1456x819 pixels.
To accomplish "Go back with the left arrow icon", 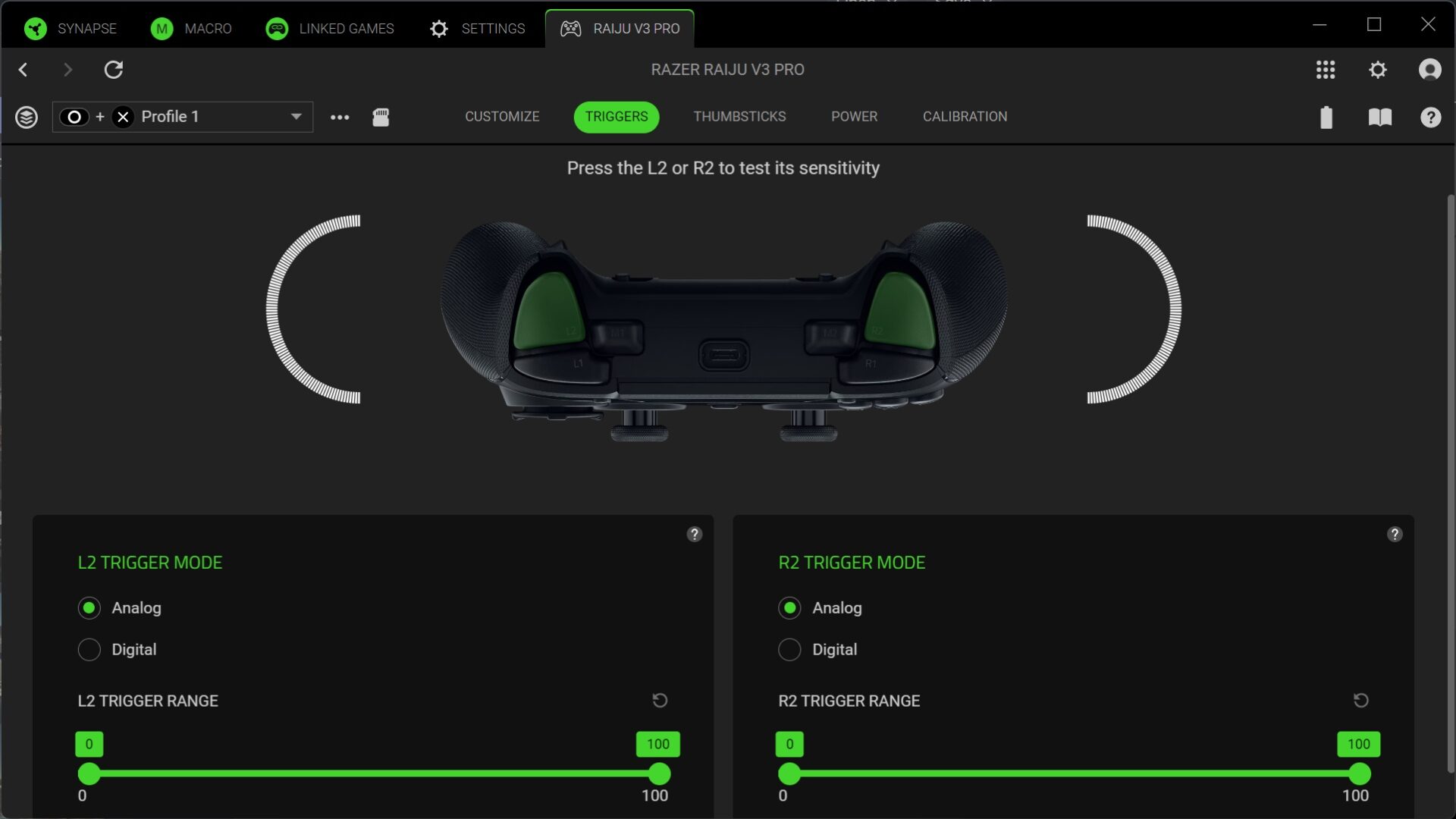I will tap(24, 70).
